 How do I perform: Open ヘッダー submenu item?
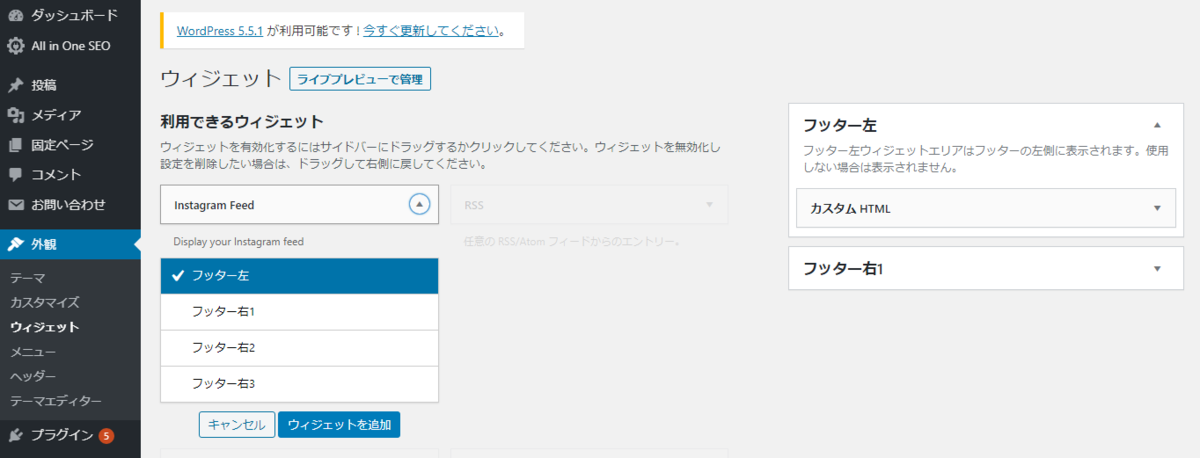point(33,377)
